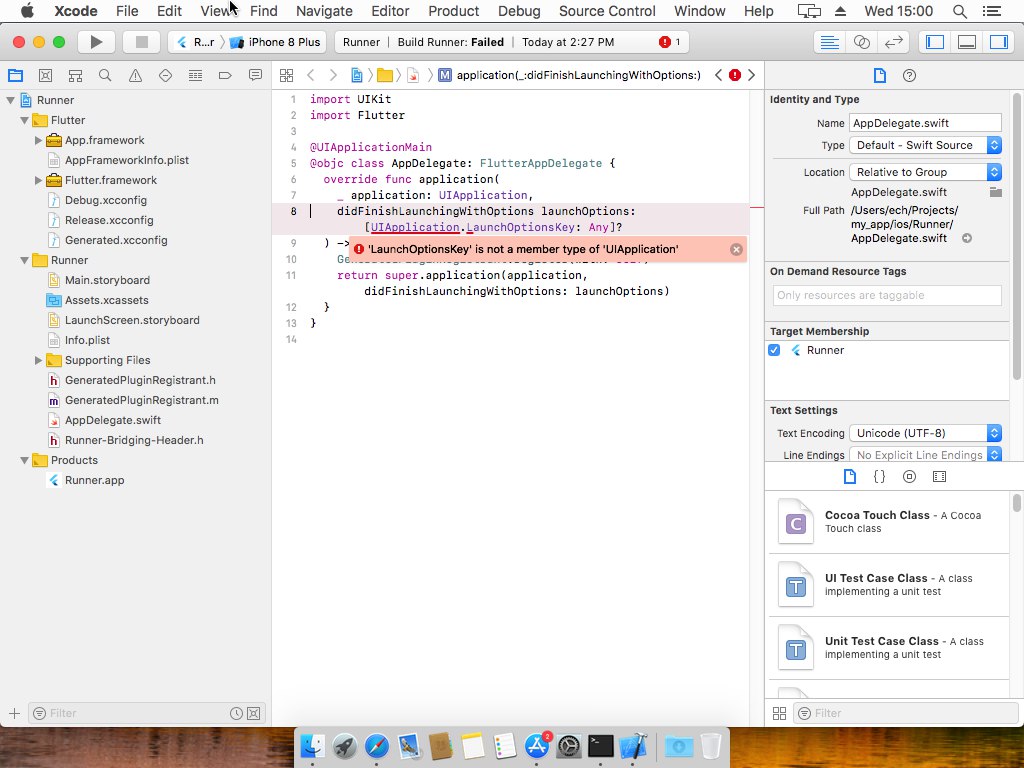Screen dimensions: 1024x768
Task: Open the Location Relative to Group dropdown
Action: [x=925, y=172]
